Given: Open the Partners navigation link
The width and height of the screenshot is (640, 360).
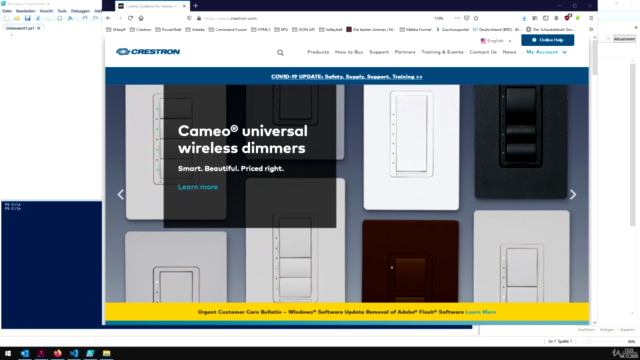Looking at the screenshot, I should (x=405, y=52).
